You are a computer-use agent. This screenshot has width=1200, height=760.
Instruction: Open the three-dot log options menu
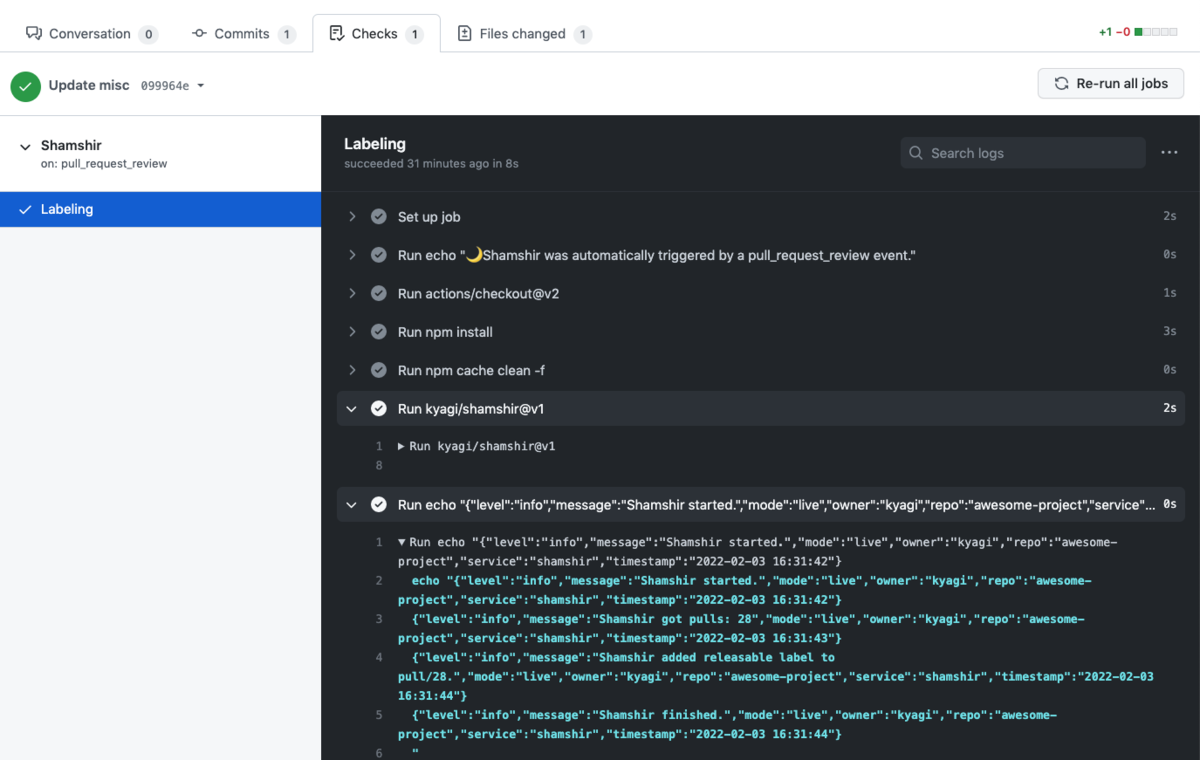click(1169, 153)
